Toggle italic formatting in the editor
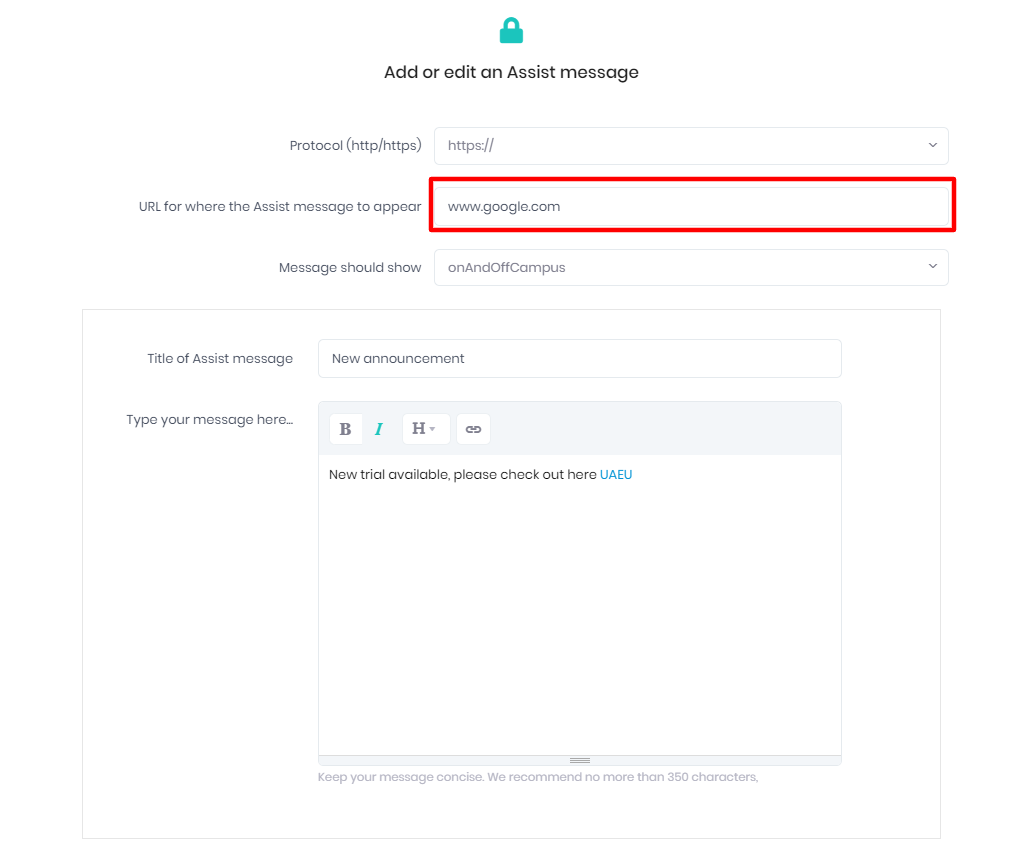The height and width of the screenshot is (857, 1031). coord(379,429)
